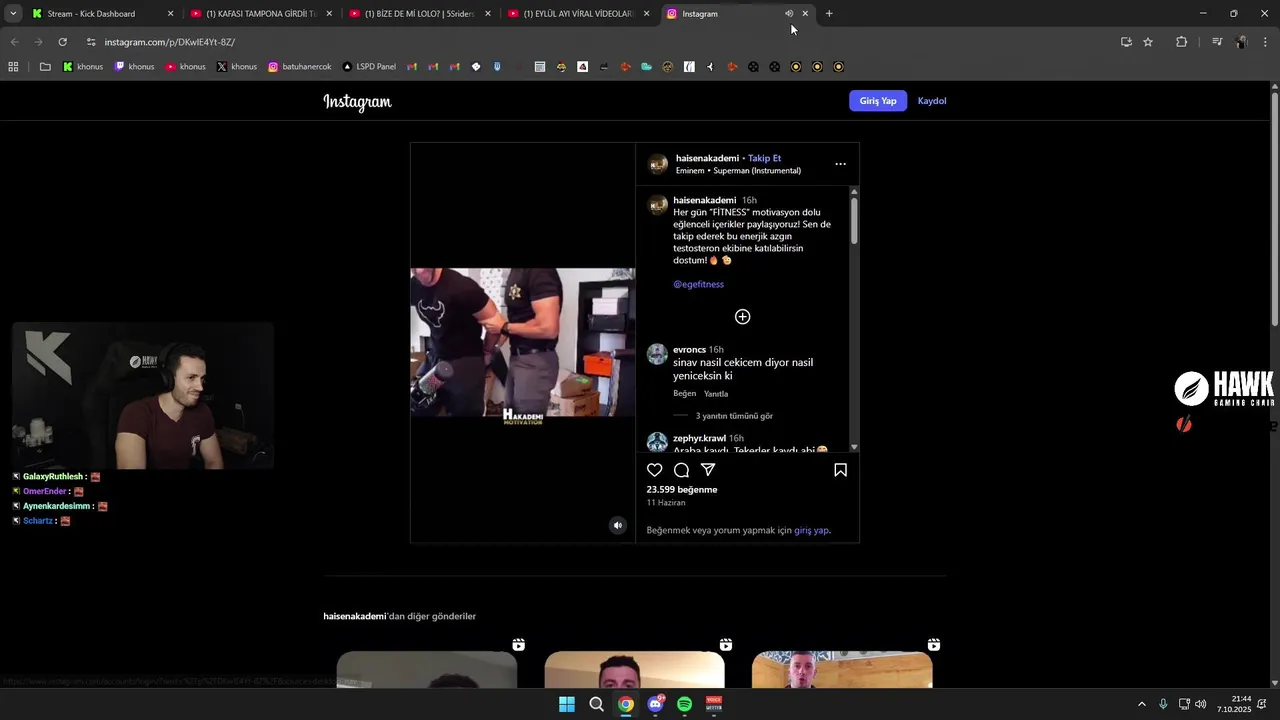
Task: Open the tab search dropdown arrow
Action: coord(13,14)
